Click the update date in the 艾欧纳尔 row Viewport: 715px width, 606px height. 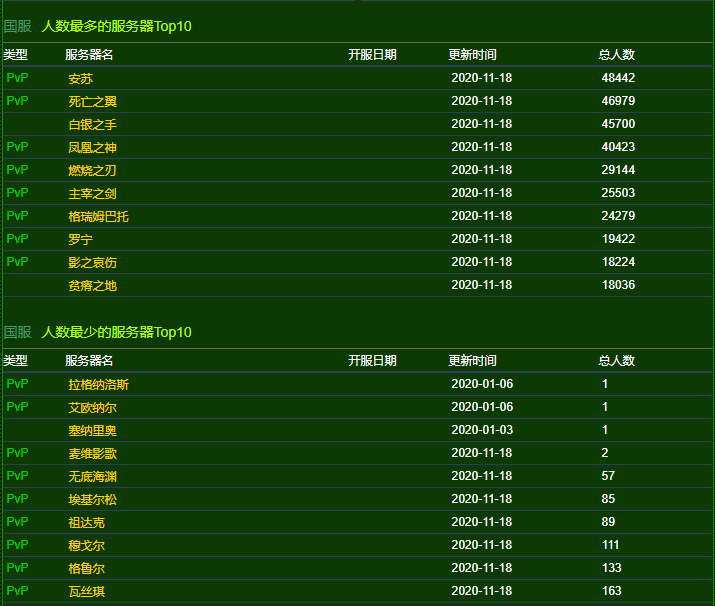point(482,407)
